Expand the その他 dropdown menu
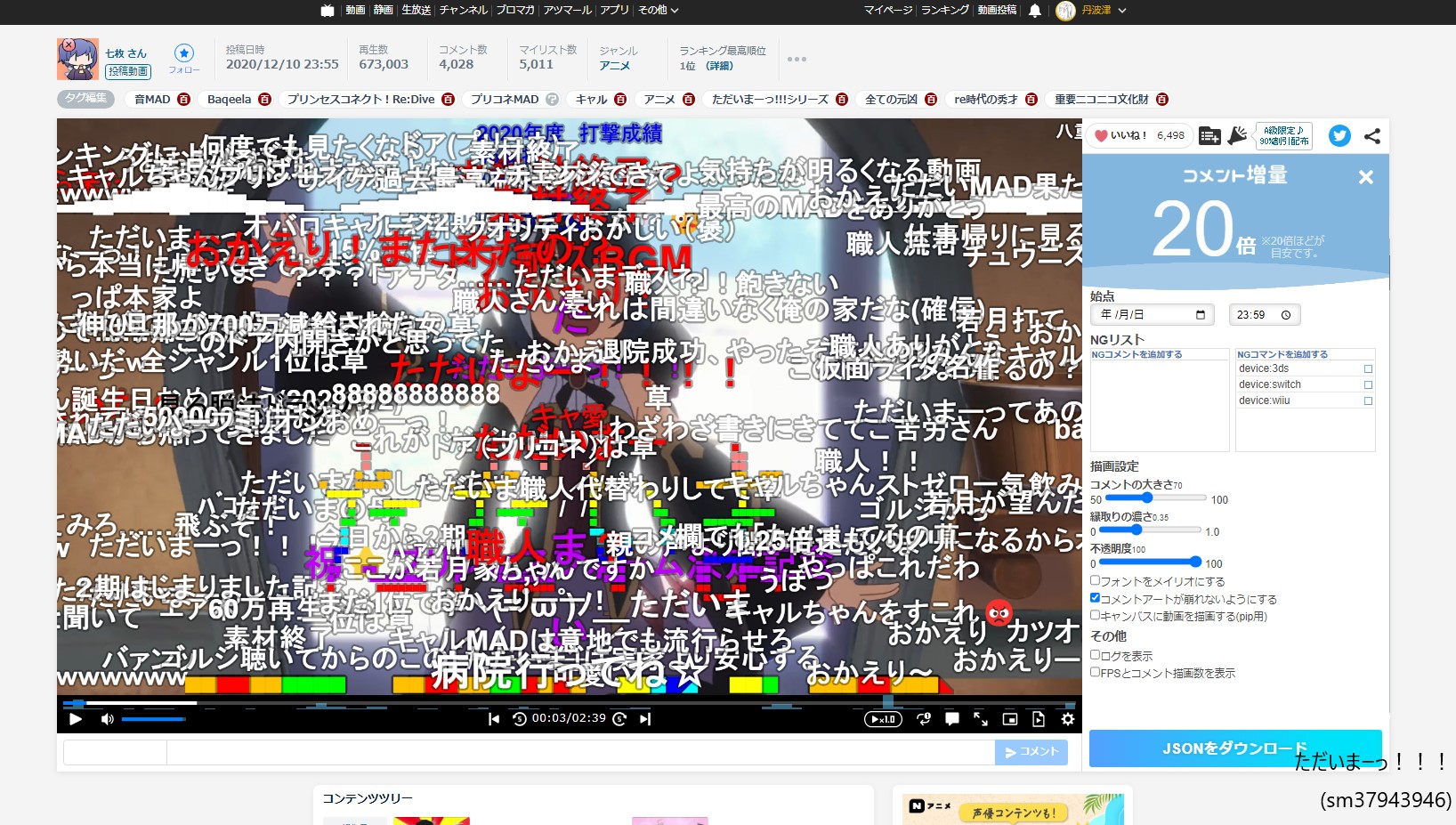The width and height of the screenshot is (1456, 825). (x=659, y=10)
